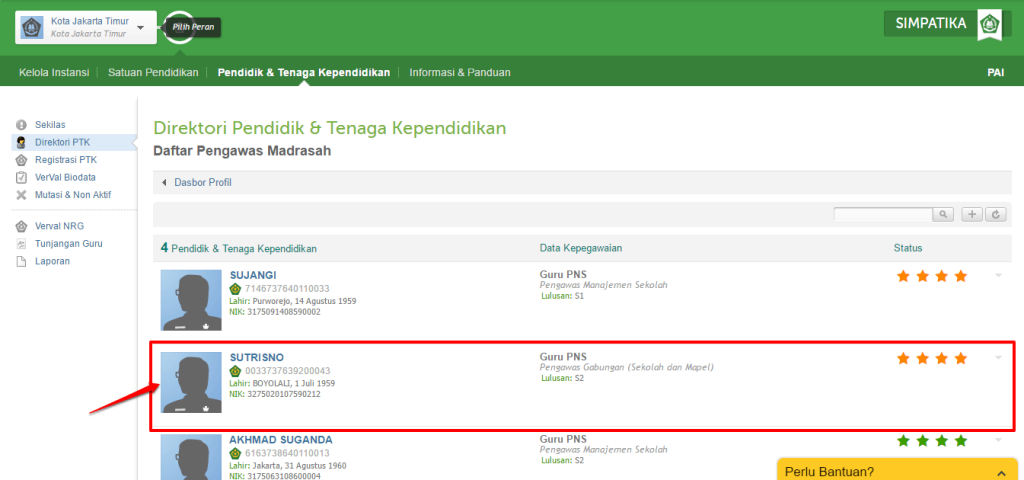
Task: Open Direktori PTK sidebar link
Action: 63,142
